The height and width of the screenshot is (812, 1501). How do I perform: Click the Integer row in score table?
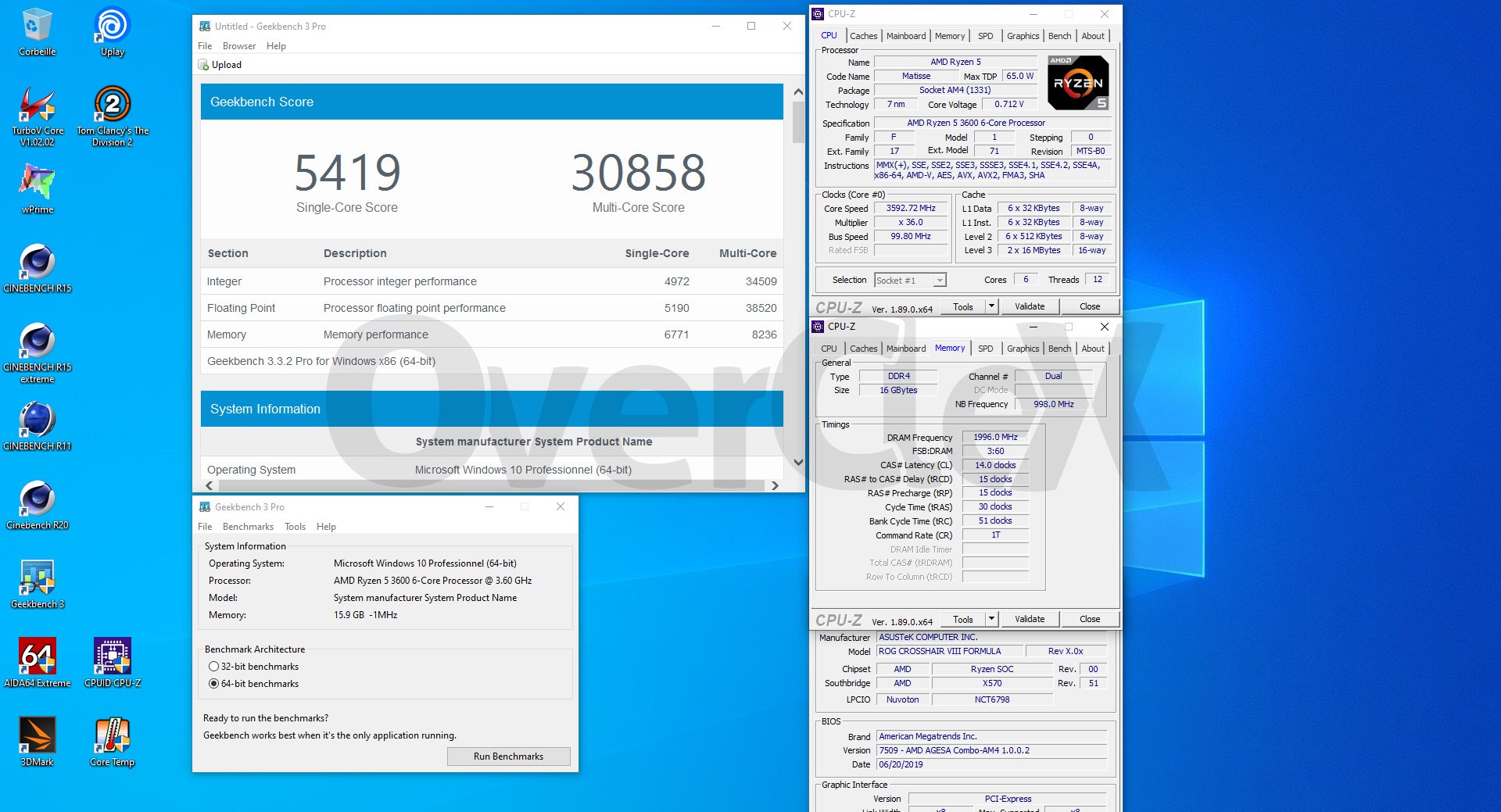click(x=492, y=281)
